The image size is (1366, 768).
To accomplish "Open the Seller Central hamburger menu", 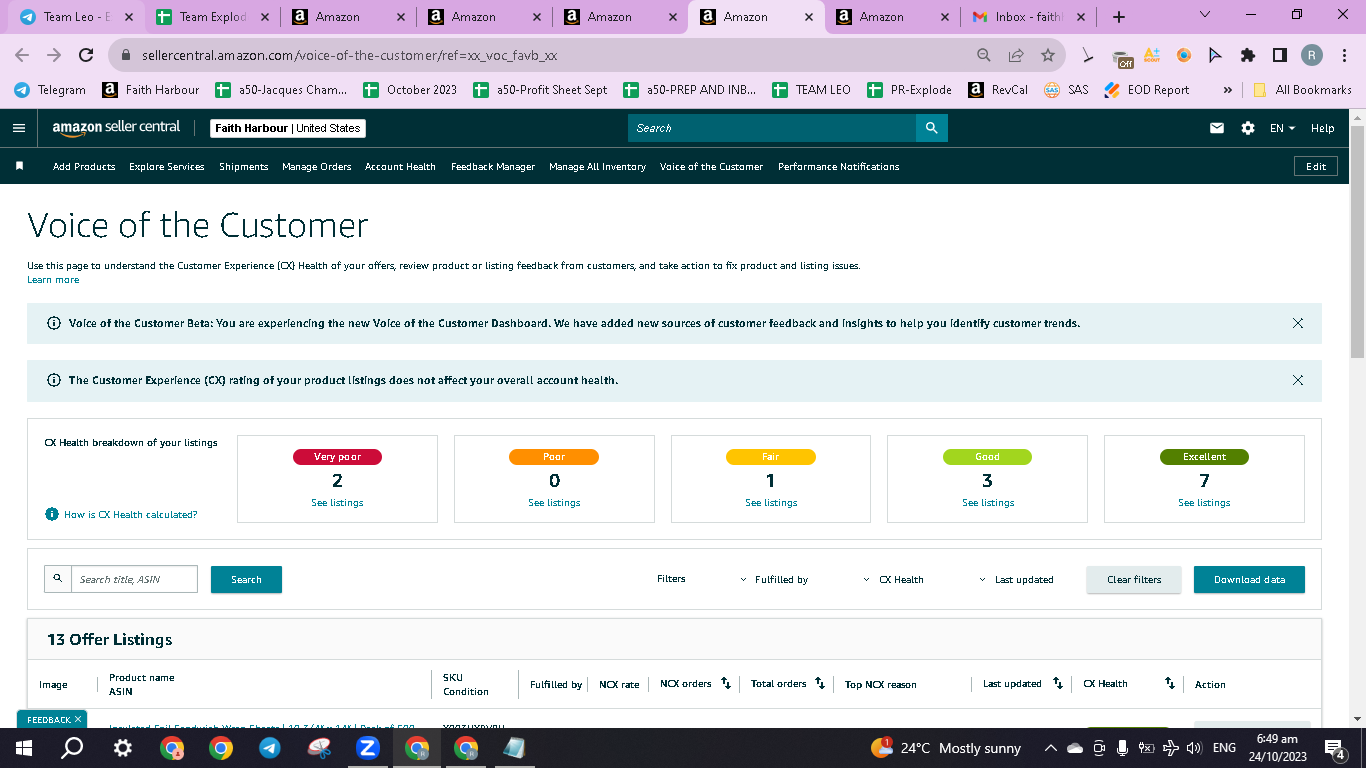I will tap(18, 128).
